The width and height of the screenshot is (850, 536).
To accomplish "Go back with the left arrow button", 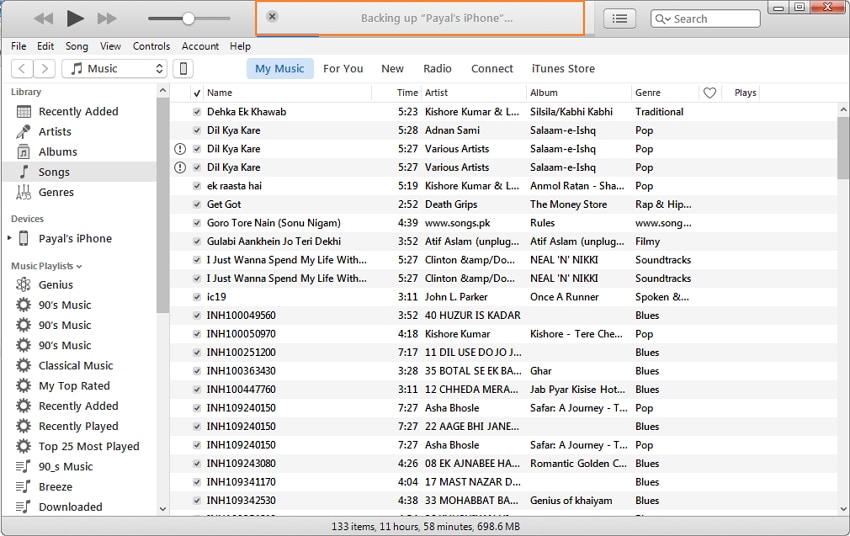I will (x=22, y=68).
